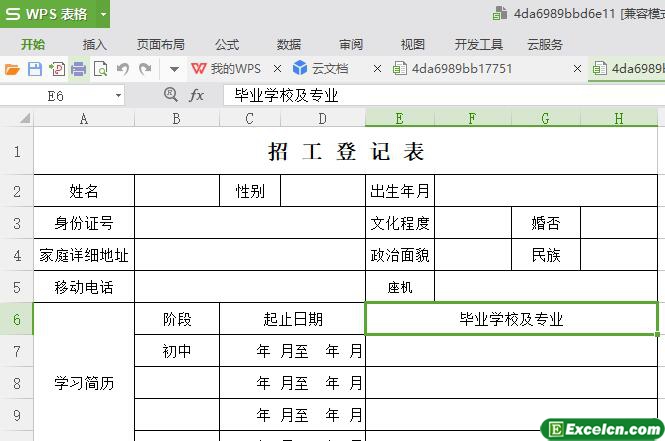
Task: Click the Select All corner triangle
Action: 25,118
